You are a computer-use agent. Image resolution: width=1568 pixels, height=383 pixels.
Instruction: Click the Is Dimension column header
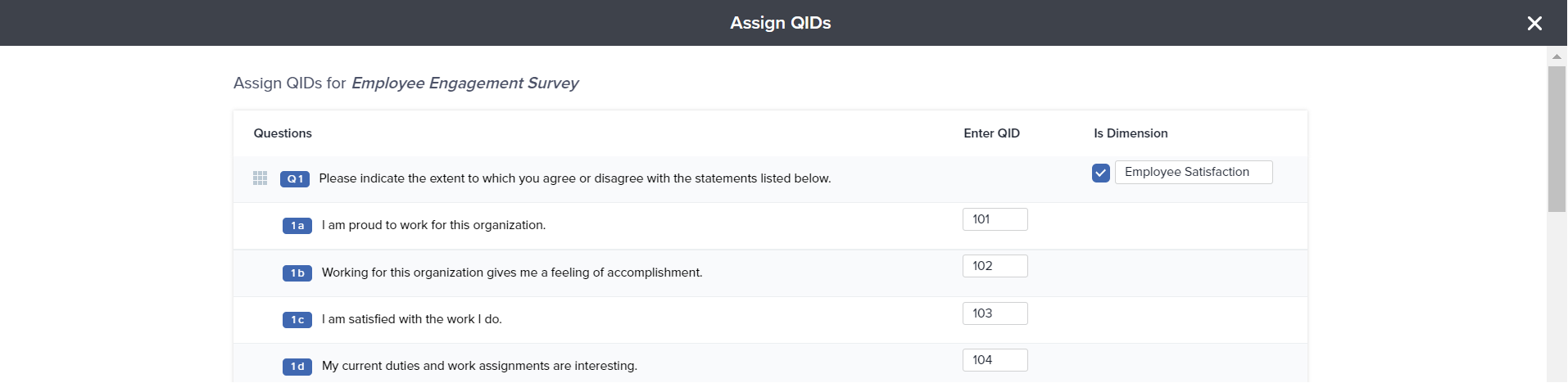click(x=1131, y=133)
